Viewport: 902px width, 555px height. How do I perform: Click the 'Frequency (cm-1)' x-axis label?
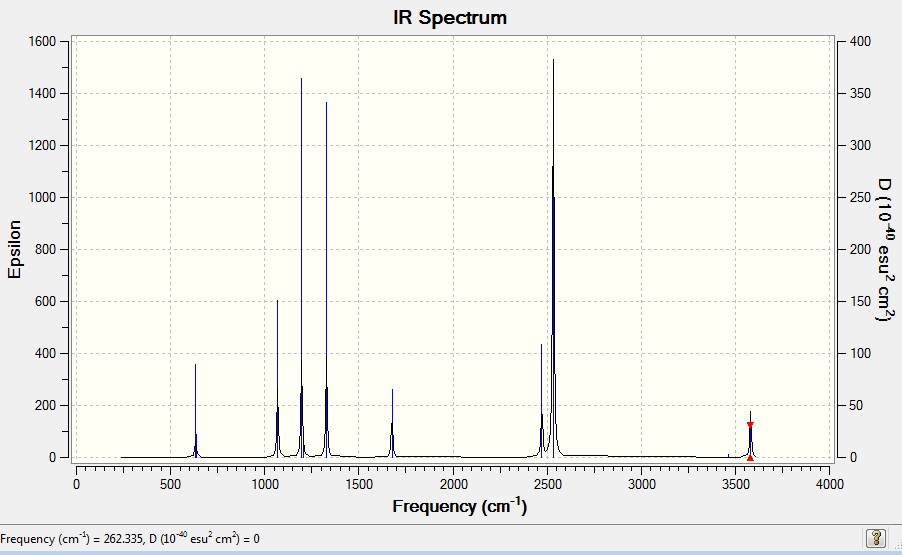pos(460,506)
